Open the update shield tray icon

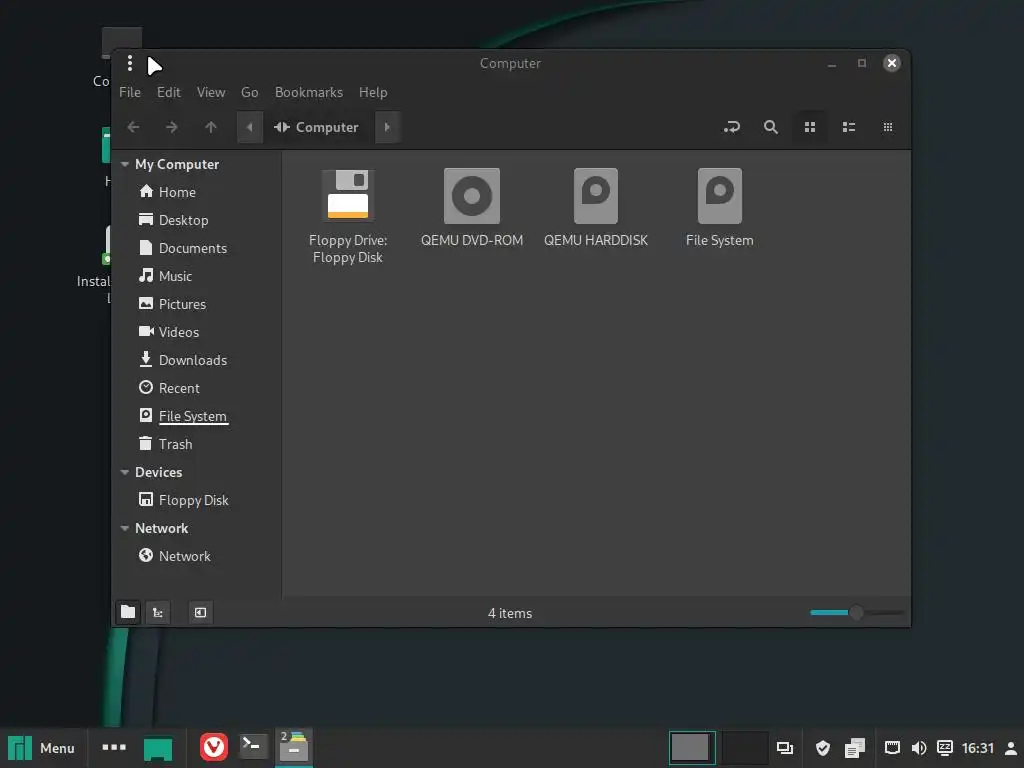click(823, 748)
